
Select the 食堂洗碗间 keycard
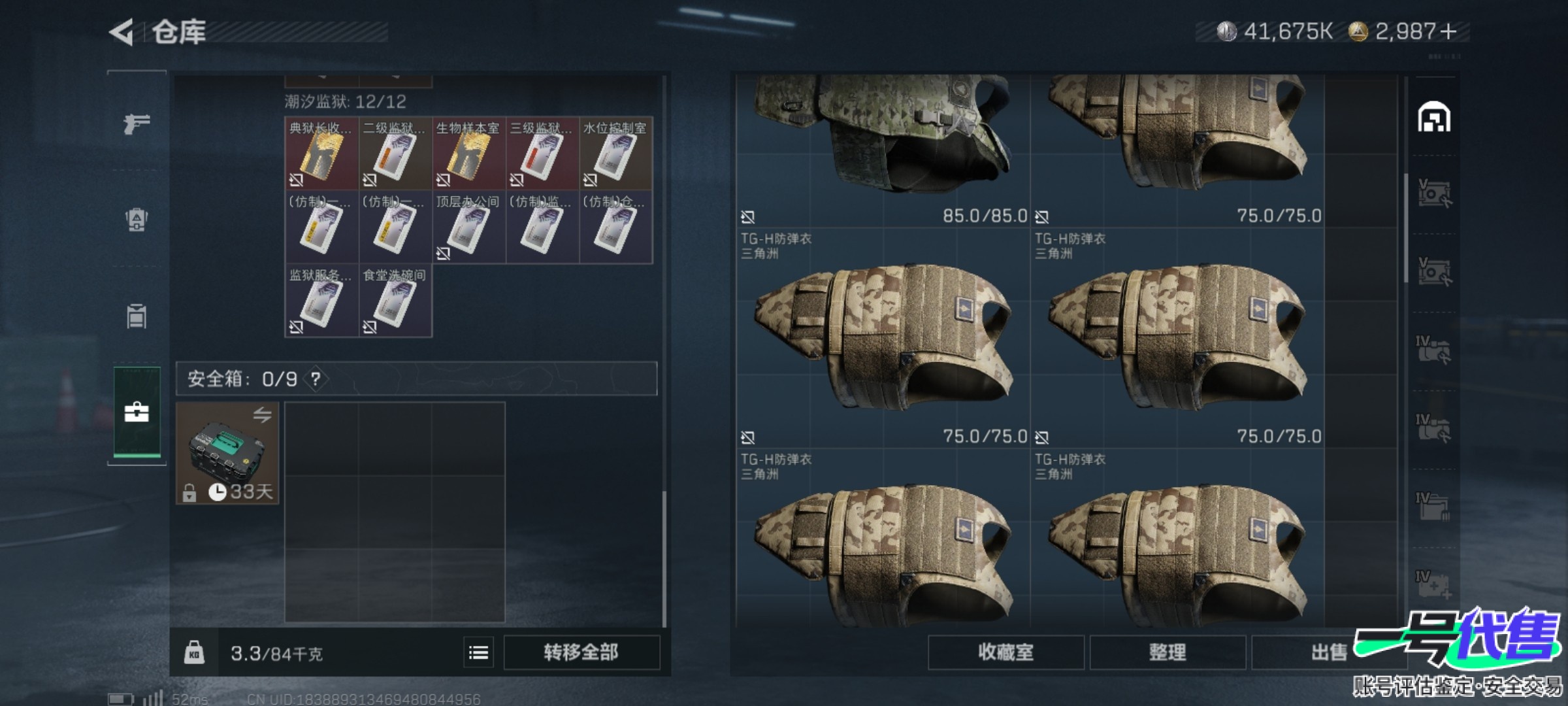point(395,301)
